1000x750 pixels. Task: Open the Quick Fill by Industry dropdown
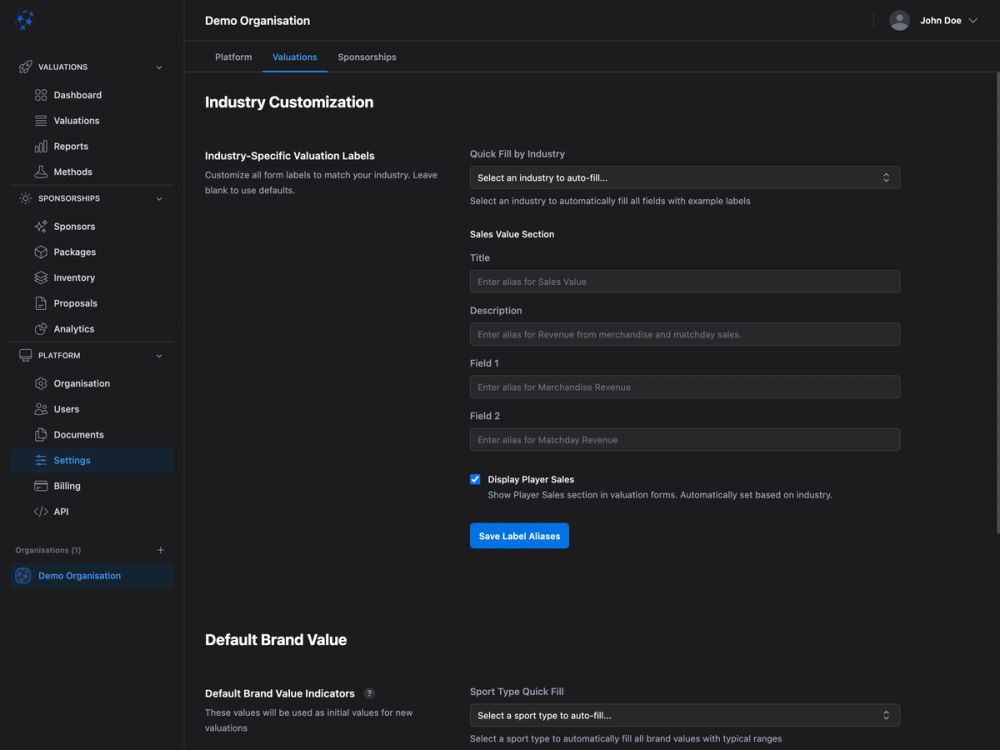(684, 177)
